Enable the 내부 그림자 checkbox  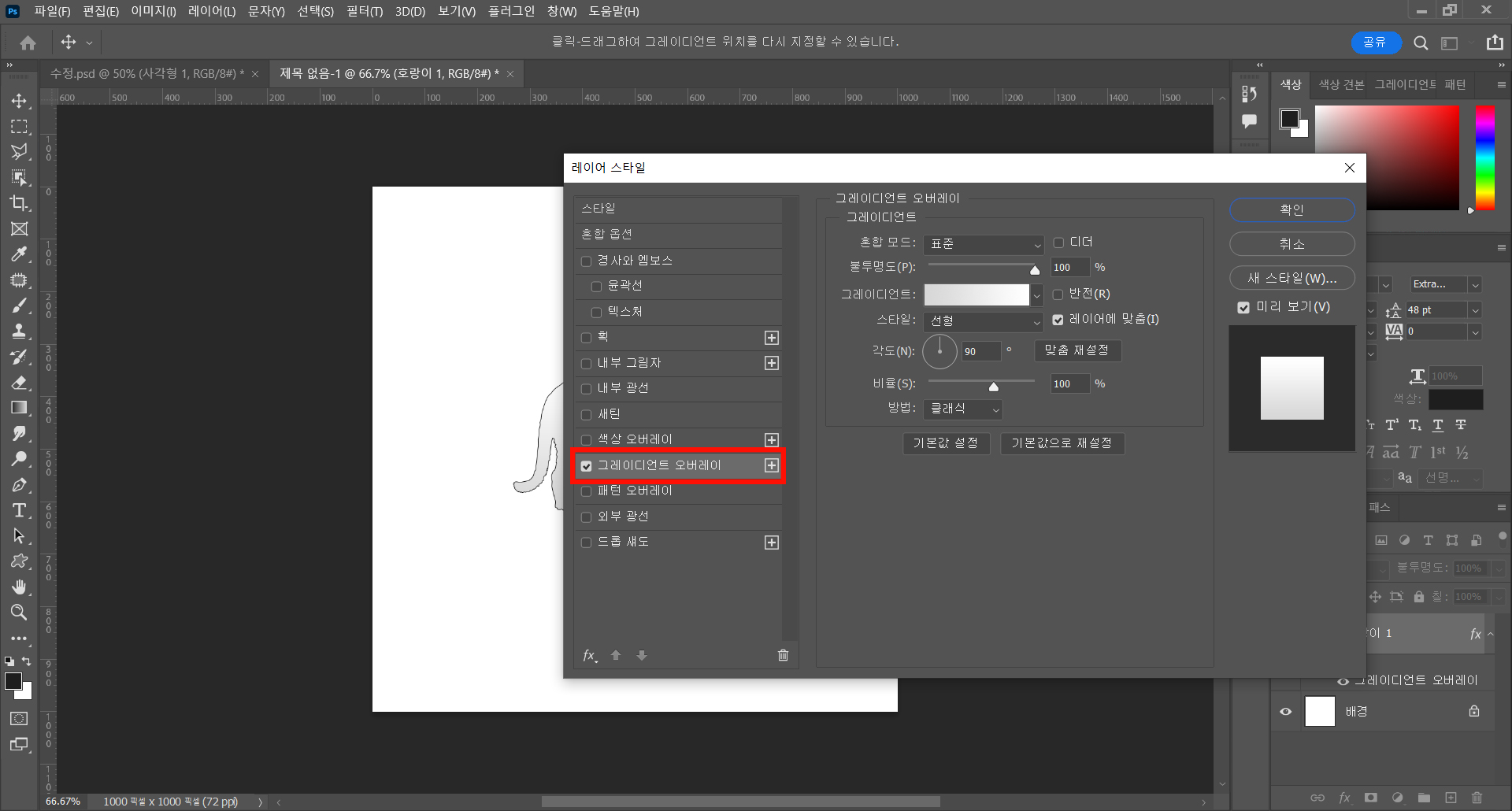(x=586, y=363)
